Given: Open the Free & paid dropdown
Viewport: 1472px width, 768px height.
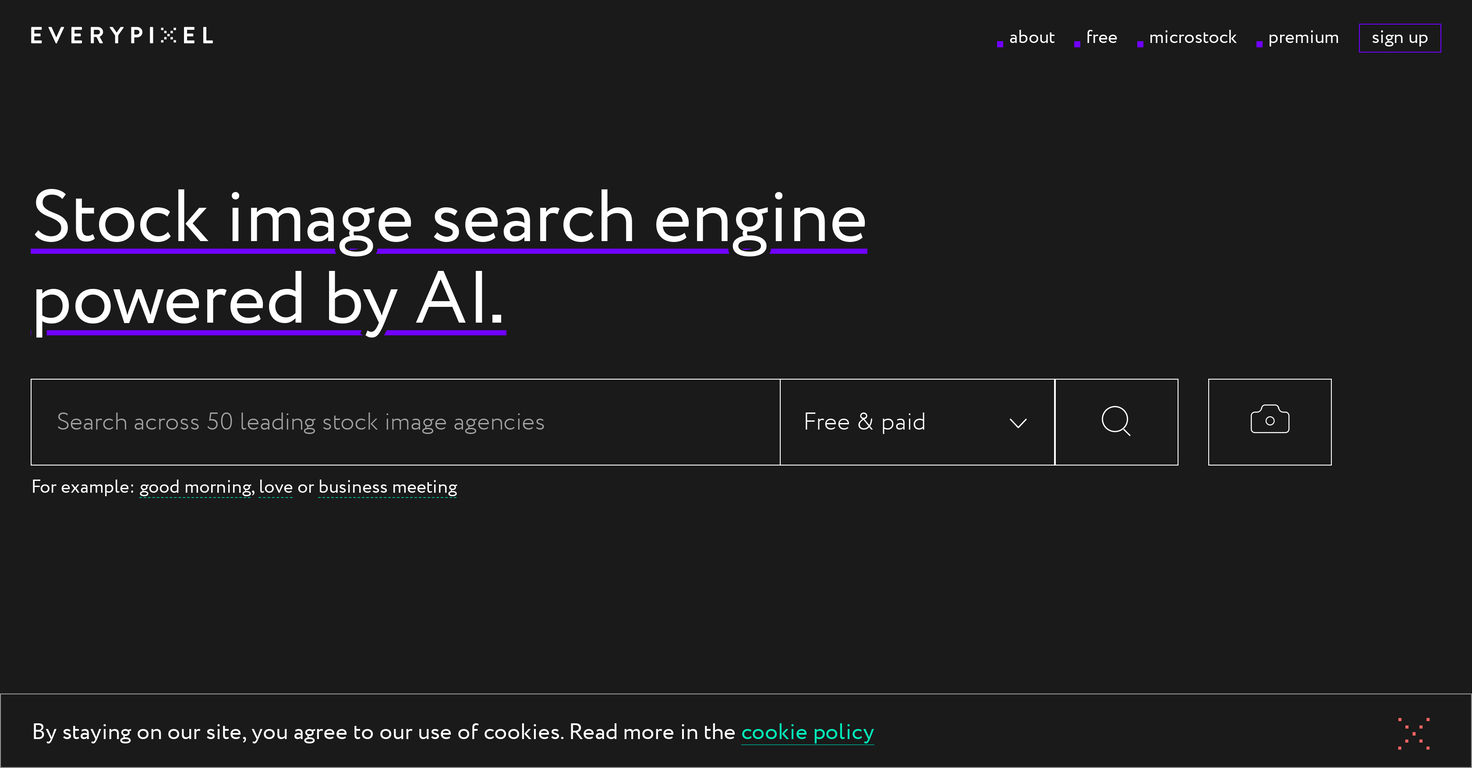Looking at the screenshot, I should tap(865, 422).
